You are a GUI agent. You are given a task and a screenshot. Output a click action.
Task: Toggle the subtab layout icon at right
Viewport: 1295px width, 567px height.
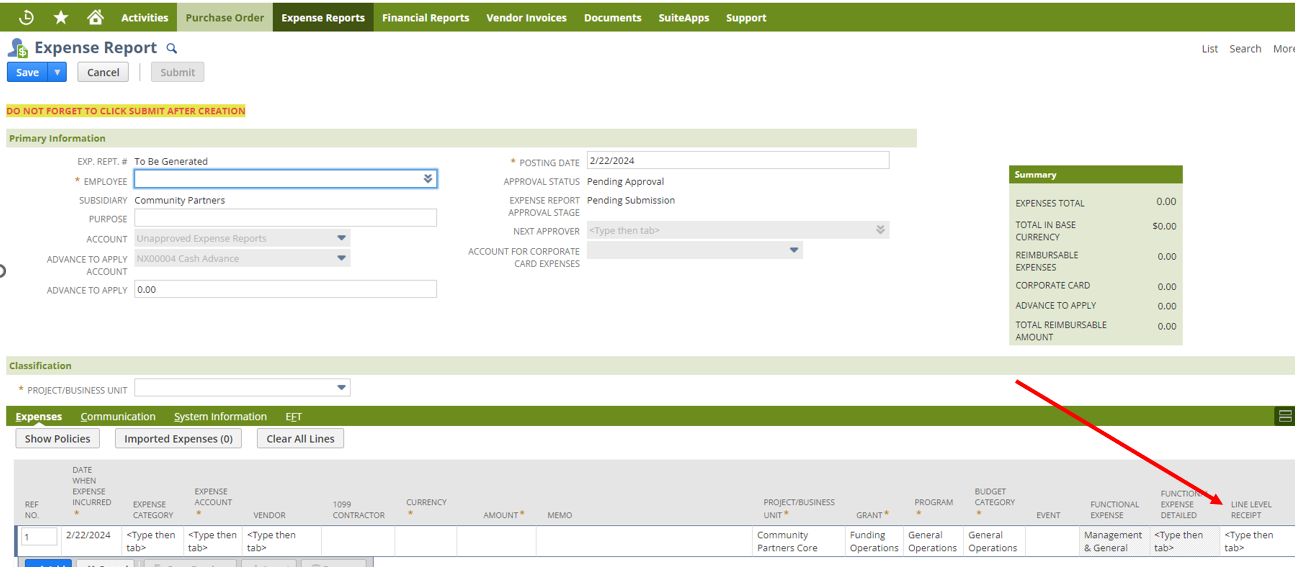click(1285, 416)
